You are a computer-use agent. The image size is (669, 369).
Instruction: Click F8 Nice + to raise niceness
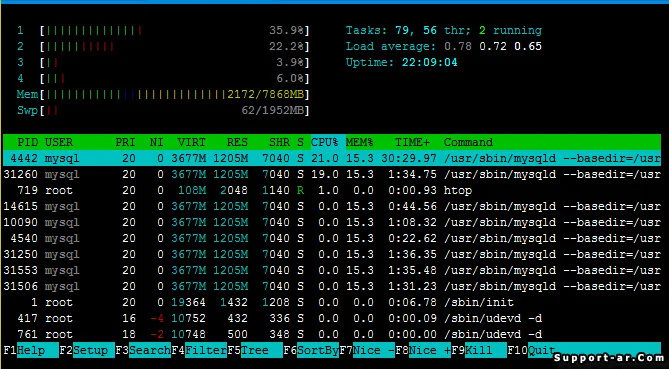point(423,350)
